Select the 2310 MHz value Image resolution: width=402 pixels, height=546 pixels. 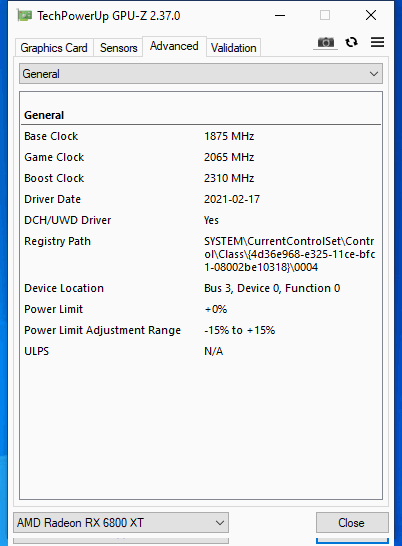229,178
